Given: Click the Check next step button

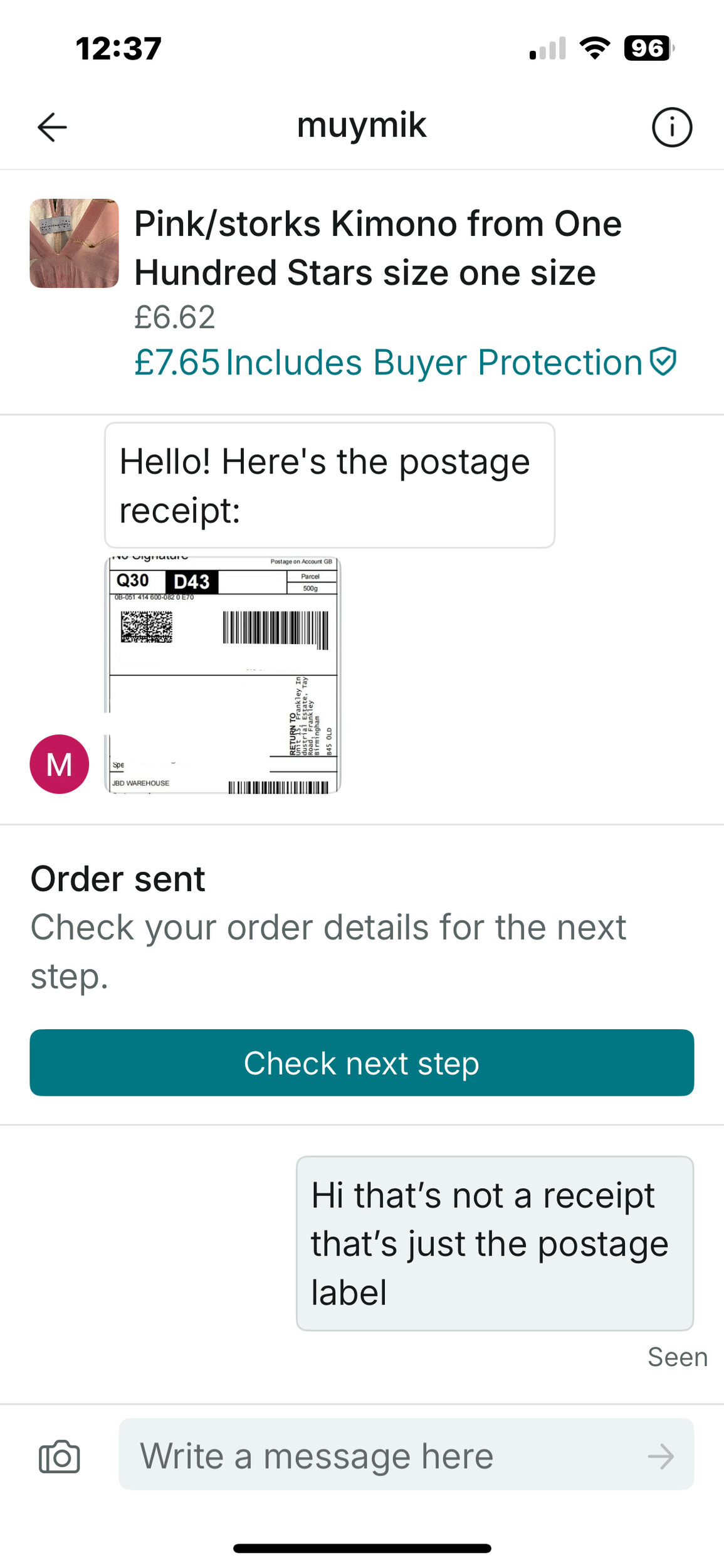Looking at the screenshot, I should point(362,1062).
